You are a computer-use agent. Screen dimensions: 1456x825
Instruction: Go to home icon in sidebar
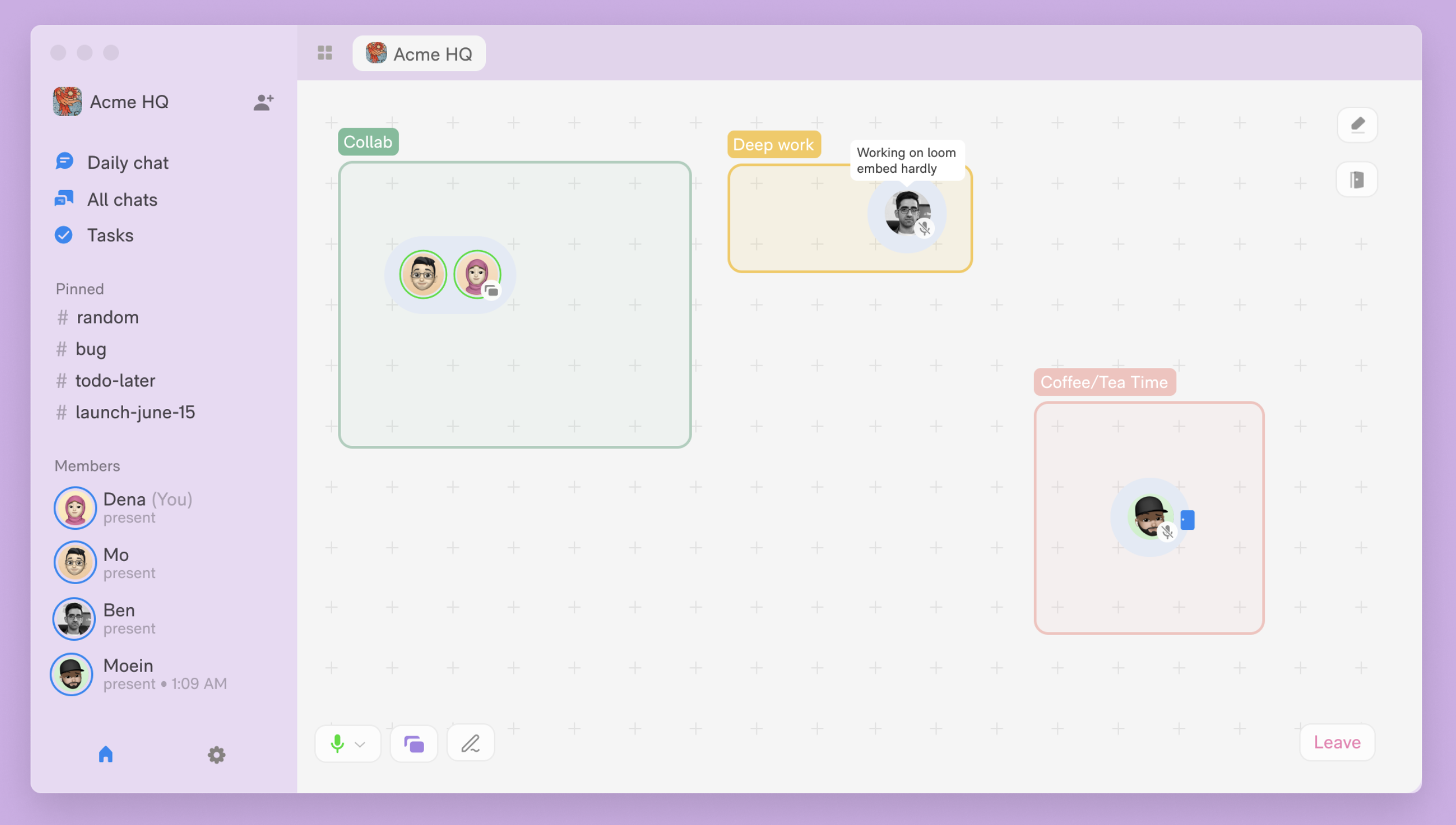105,755
